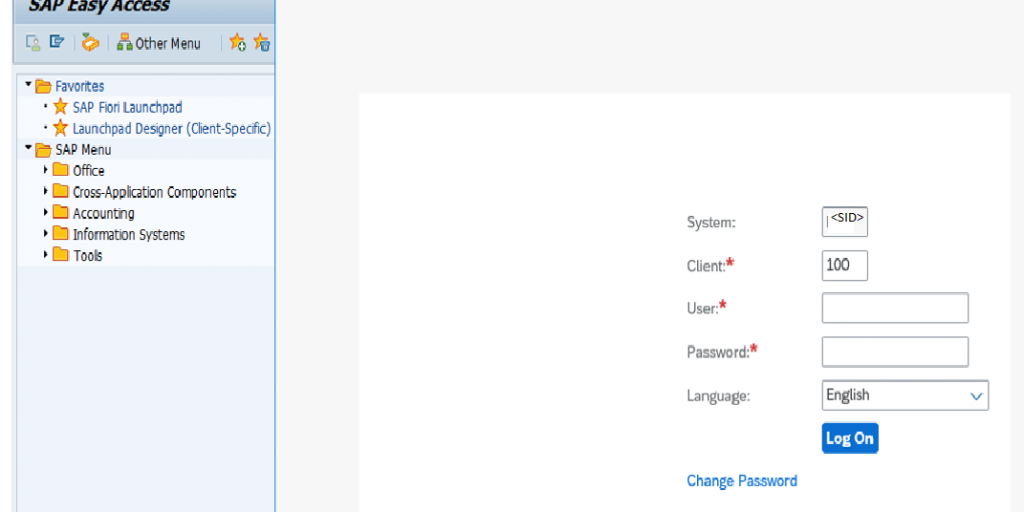
Task: Click the star icon beside Launchpad Designer
Action: (60, 128)
